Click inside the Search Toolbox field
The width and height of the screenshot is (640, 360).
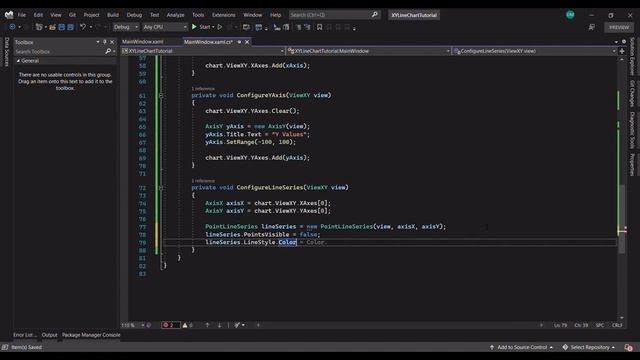click(x=59, y=51)
